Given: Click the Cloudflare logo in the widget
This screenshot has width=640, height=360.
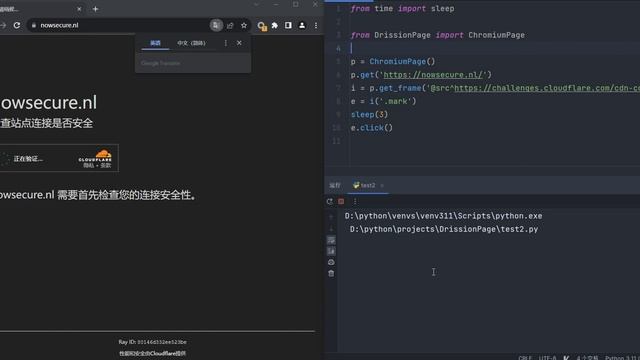Looking at the screenshot, I should (x=96, y=156).
